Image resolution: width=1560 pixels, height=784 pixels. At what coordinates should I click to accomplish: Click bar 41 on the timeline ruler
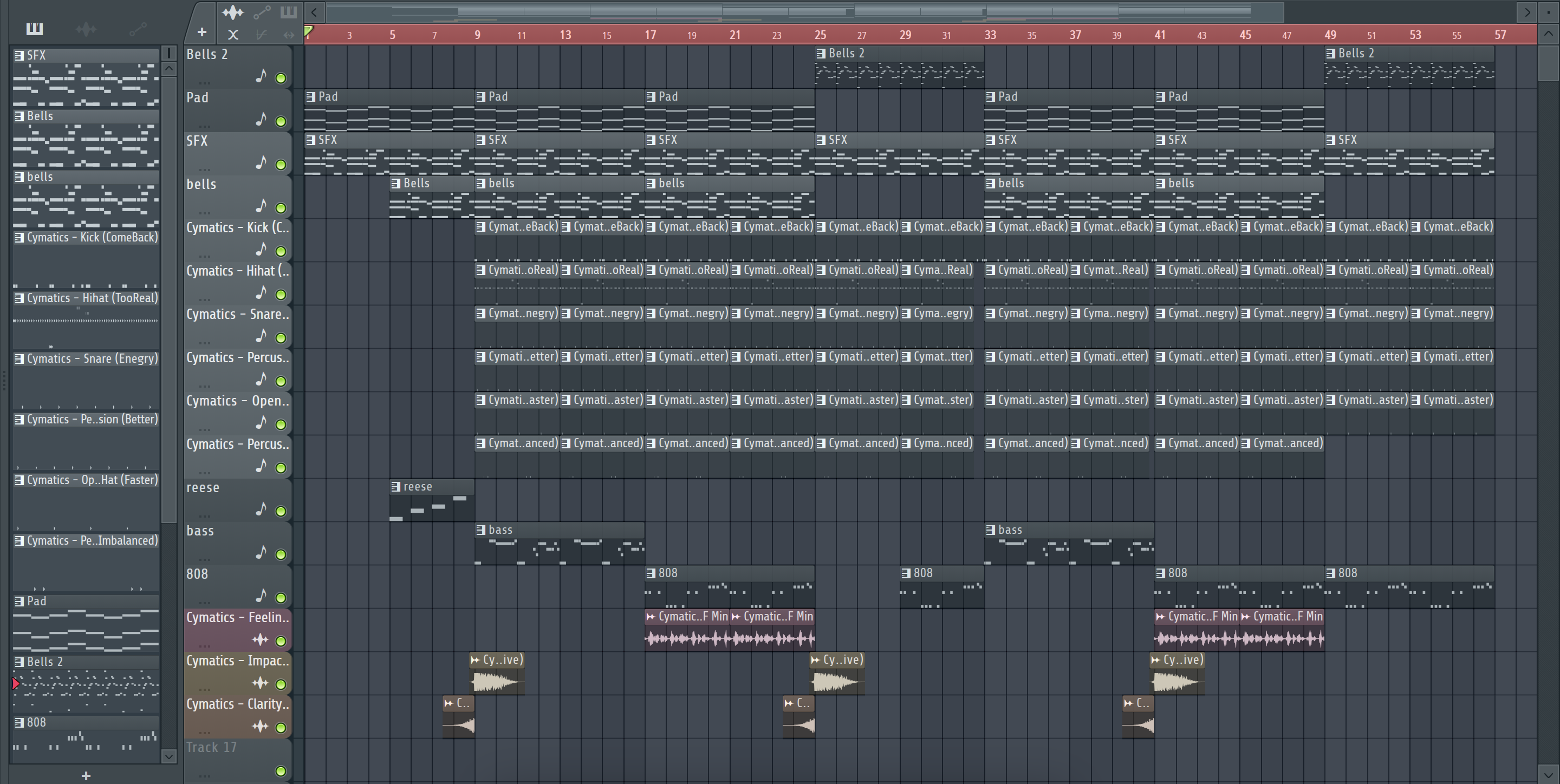tap(1160, 35)
